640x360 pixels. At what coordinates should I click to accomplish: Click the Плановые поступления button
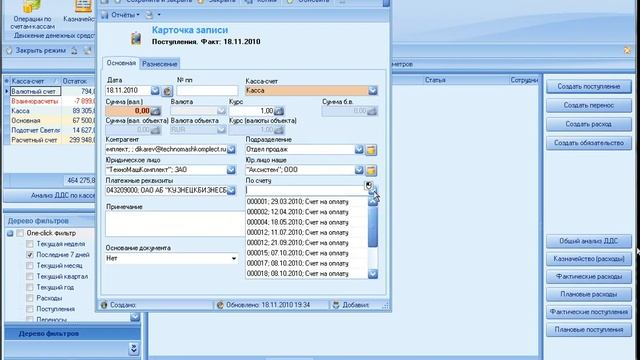click(589, 329)
